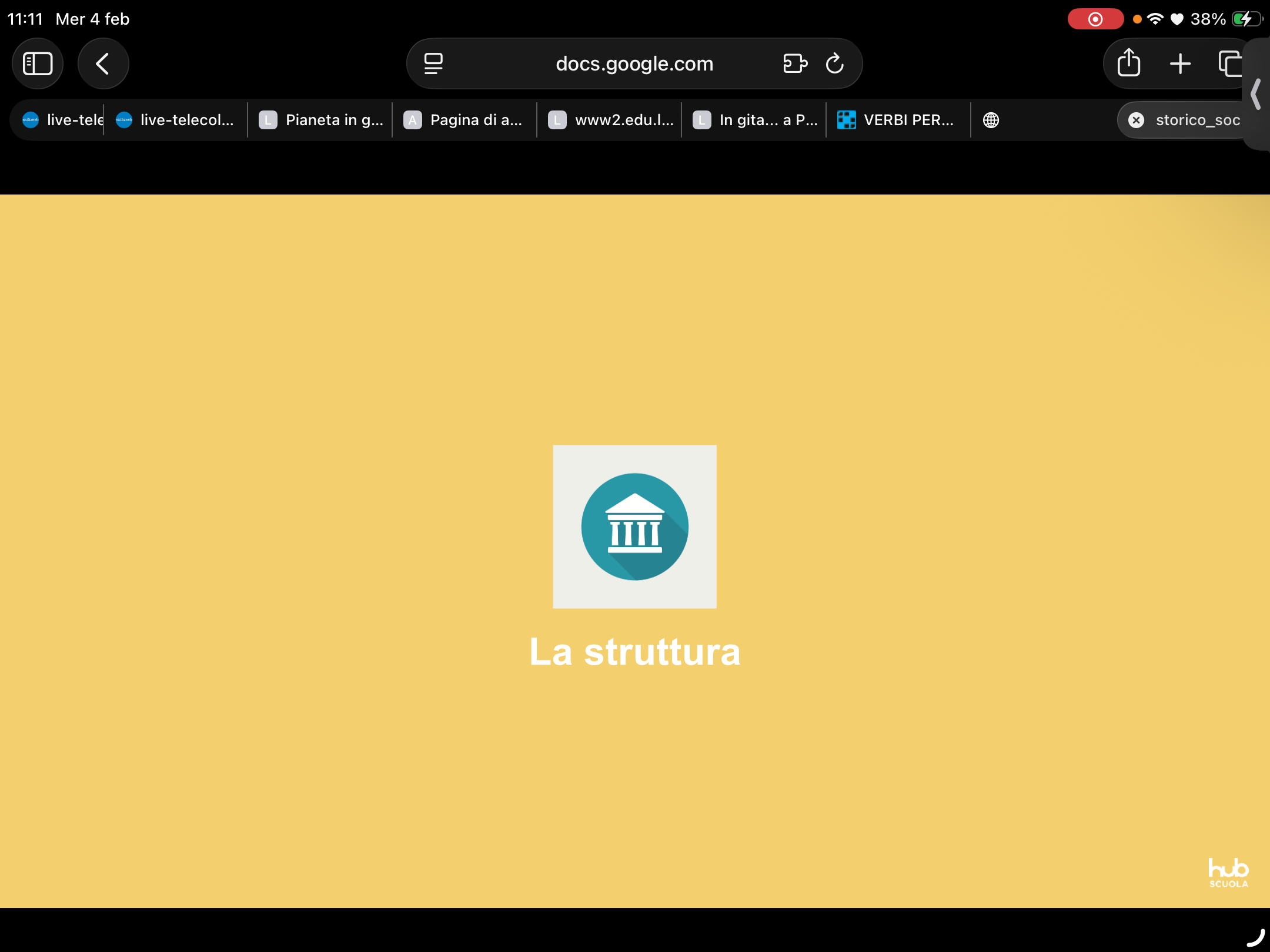Show the tab overview icon
Image resolution: width=1270 pixels, height=952 pixels.
(1229, 63)
